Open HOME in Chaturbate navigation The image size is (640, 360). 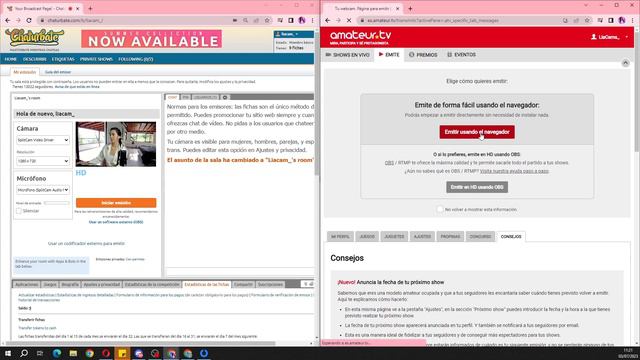[x=11, y=59]
